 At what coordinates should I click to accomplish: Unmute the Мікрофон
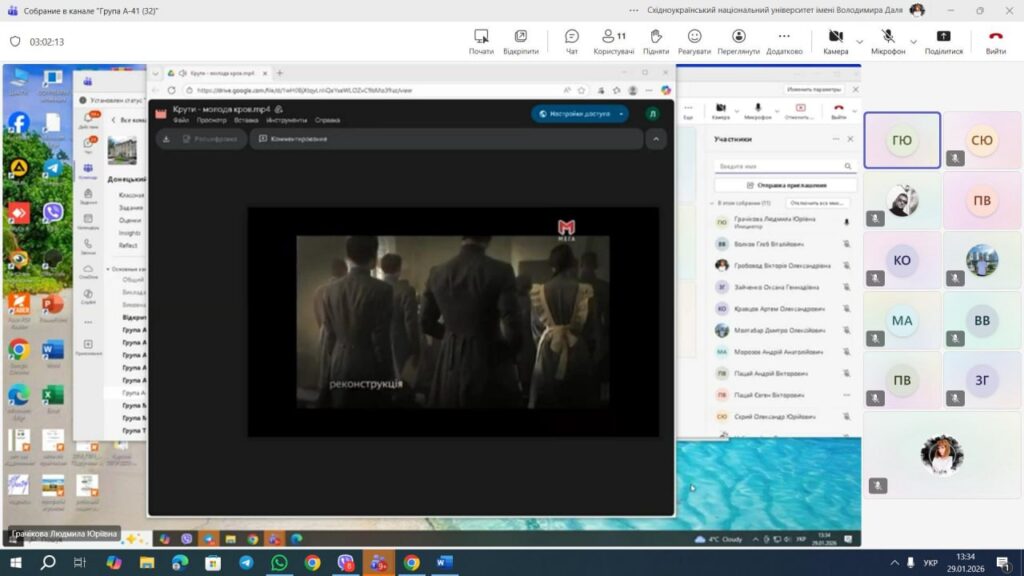(887, 41)
